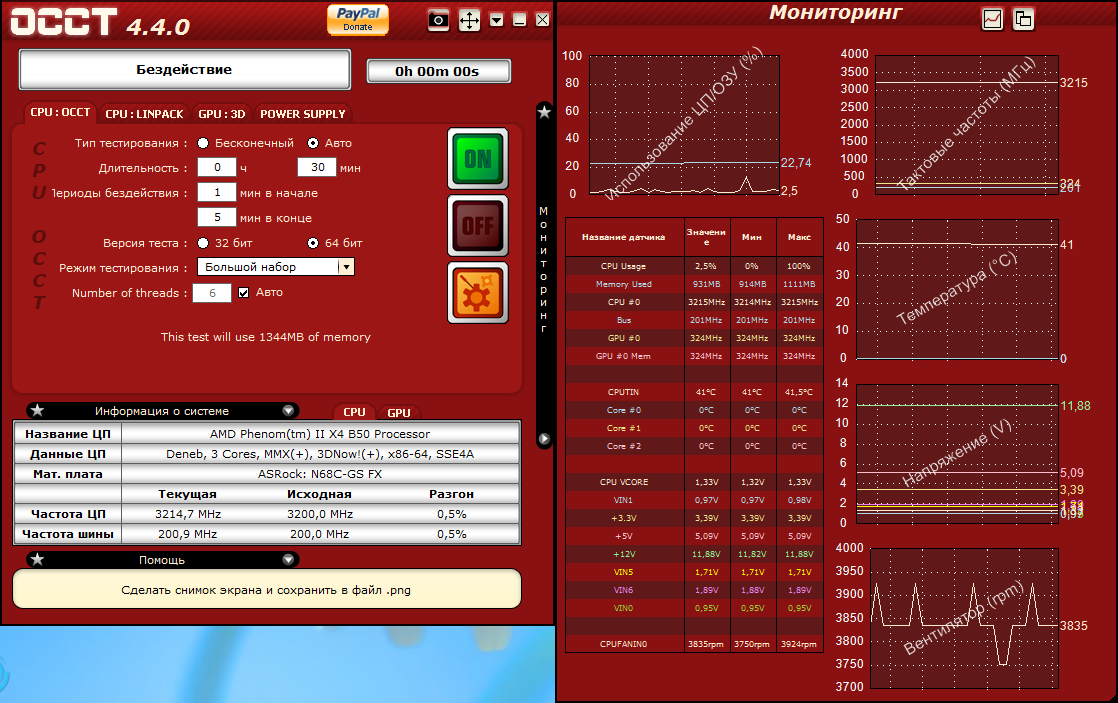The height and width of the screenshot is (703, 1118).
Task: Click the 0h 00m 00s timer display
Action: tap(438, 71)
